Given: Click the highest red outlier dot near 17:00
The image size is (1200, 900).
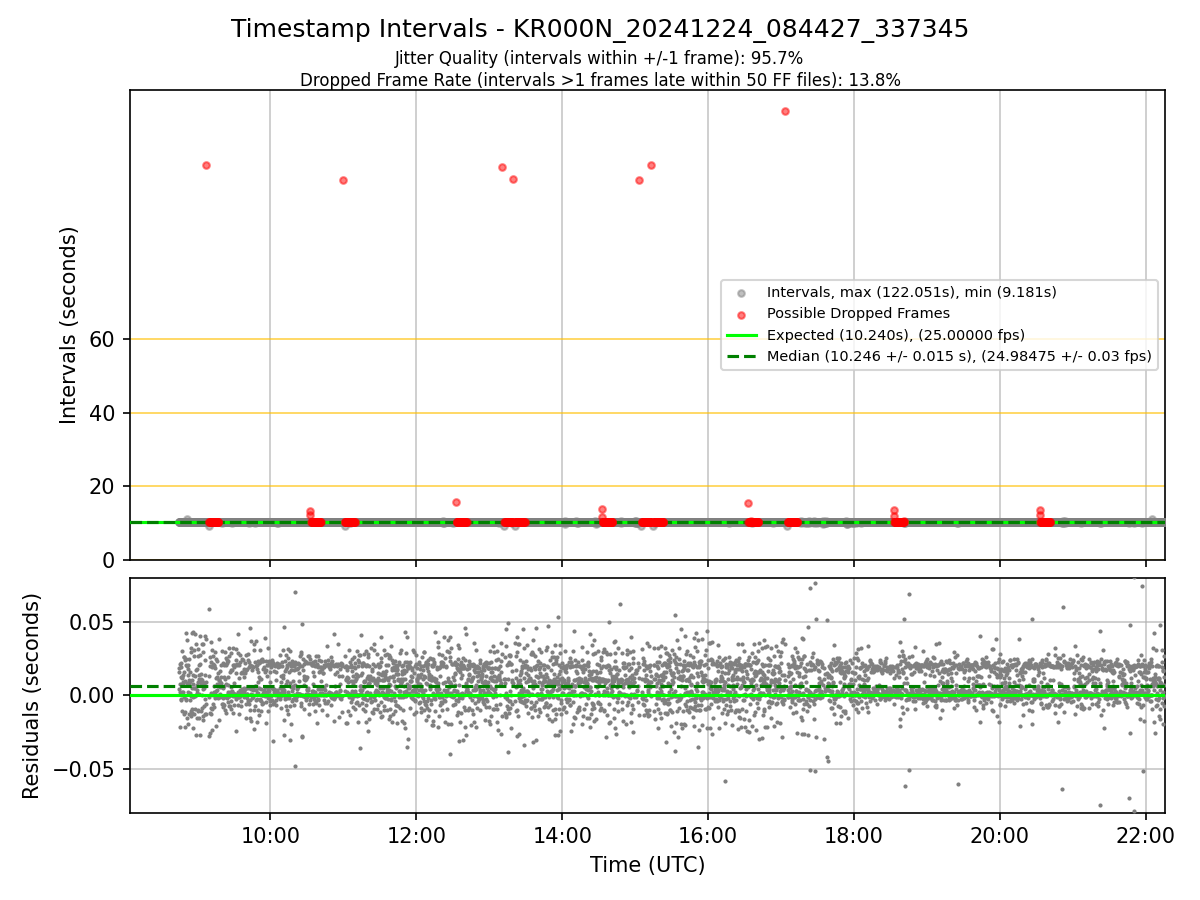Looking at the screenshot, I should pos(785,111).
